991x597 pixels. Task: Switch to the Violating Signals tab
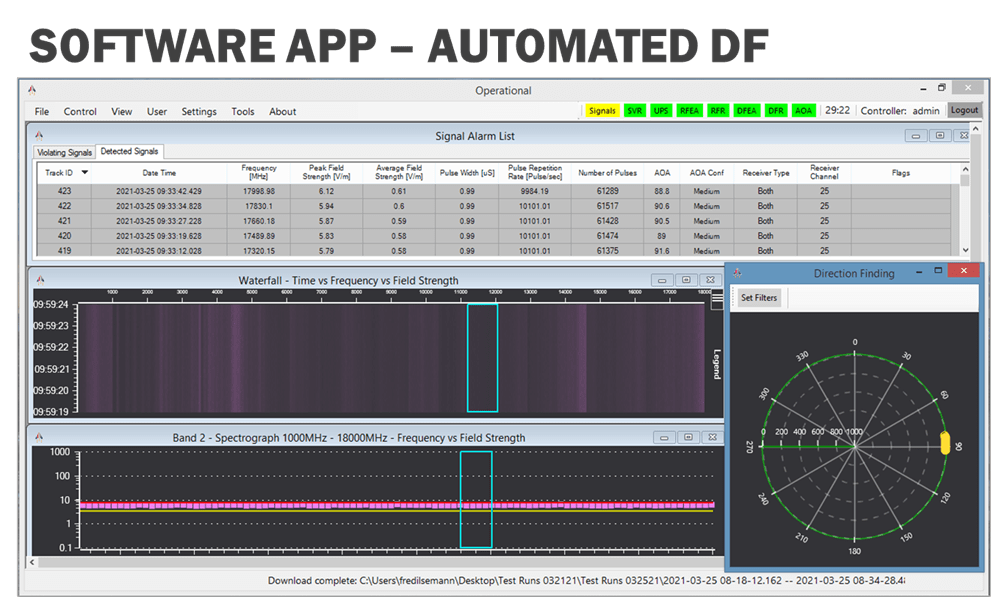pos(63,152)
